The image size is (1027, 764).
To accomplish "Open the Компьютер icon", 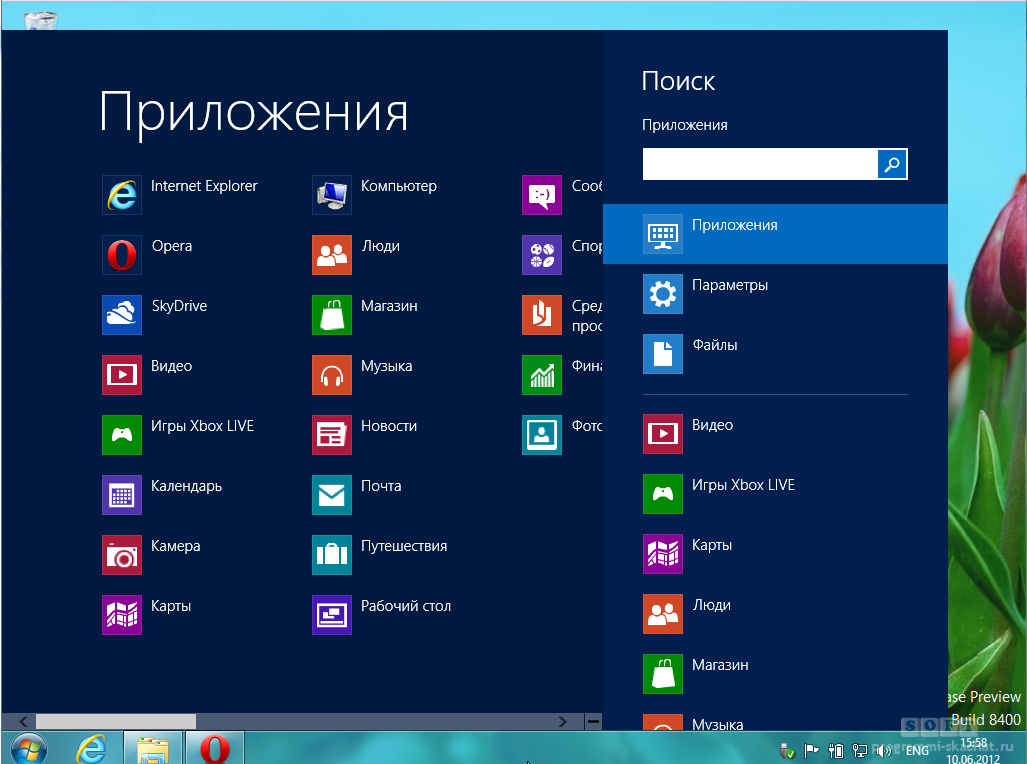I will click(x=331, y=195).
